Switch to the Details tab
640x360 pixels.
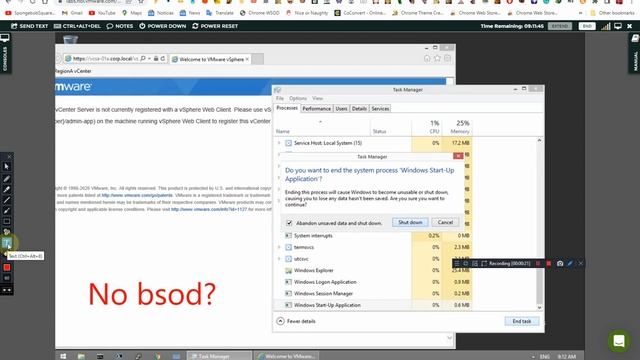coord(359,109)
